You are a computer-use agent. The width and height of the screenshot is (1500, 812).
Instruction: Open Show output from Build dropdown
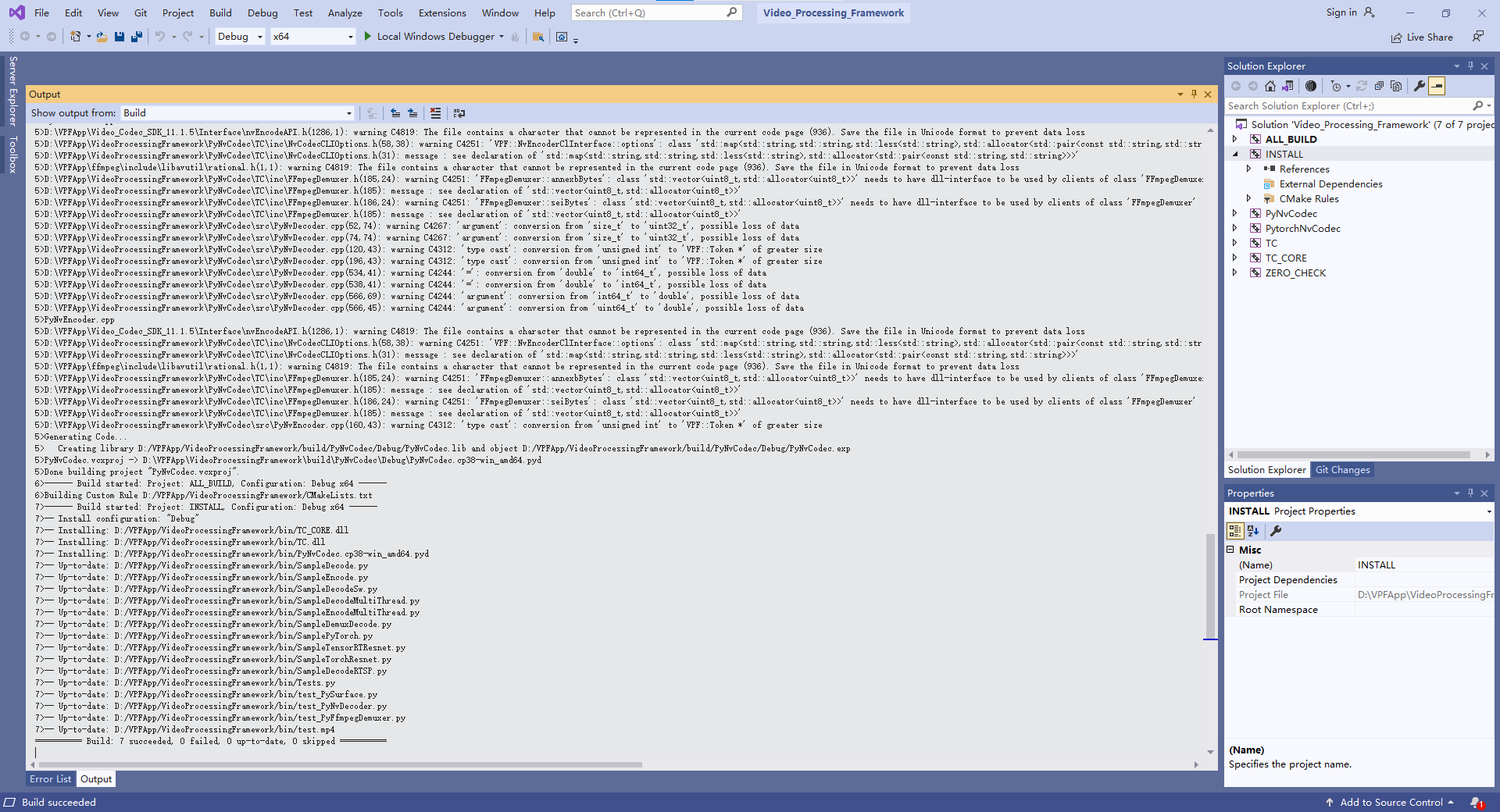point(238,113)
